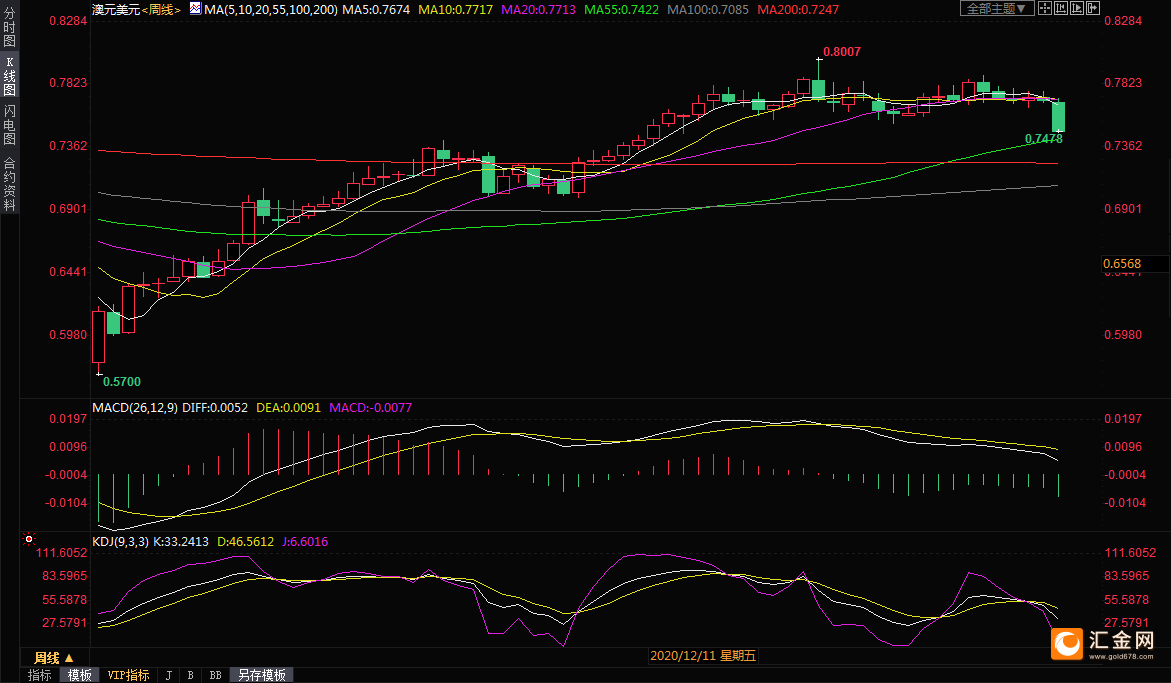Click the K:33.2413 value

pyautogui.click(x=181, y=542)
